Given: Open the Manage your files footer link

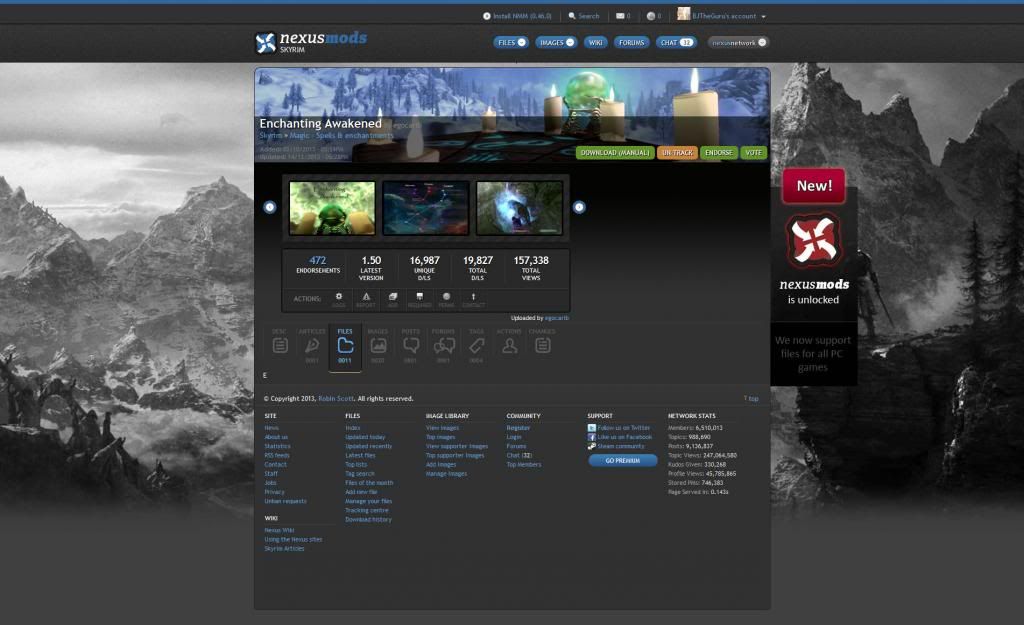Looking at the screenshot, I should pyautogui.click(x=368, y=501).
